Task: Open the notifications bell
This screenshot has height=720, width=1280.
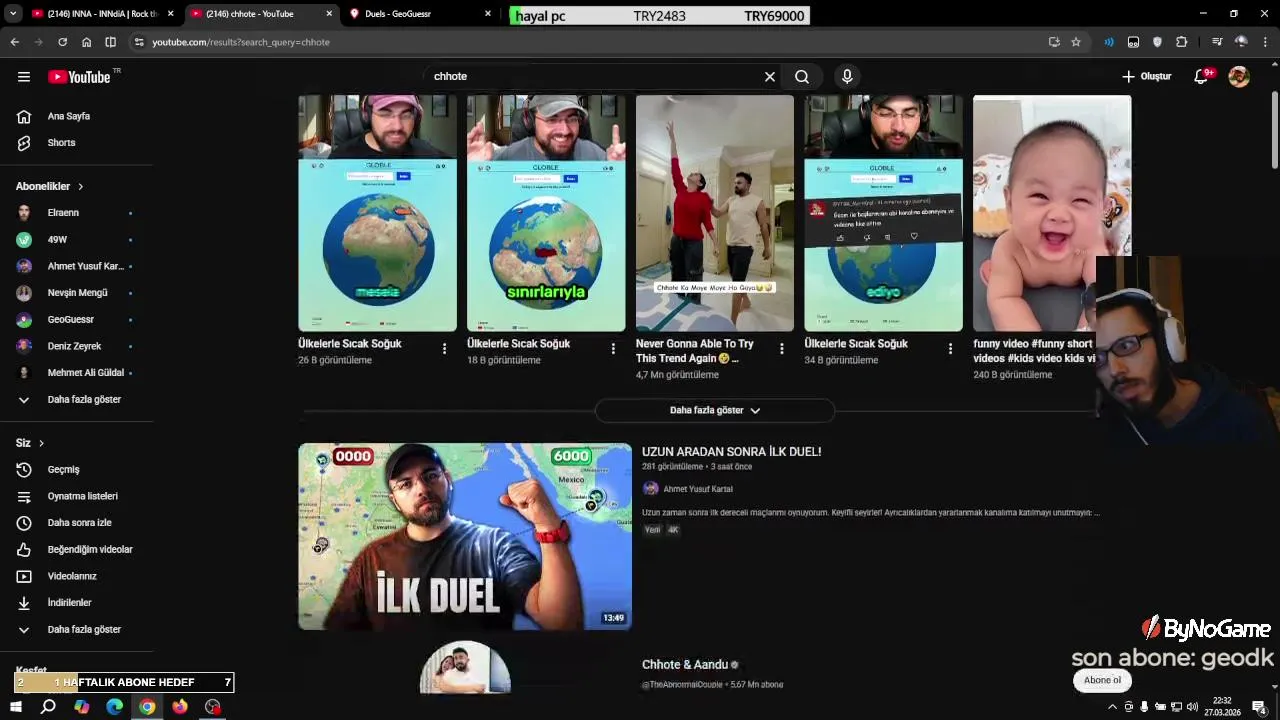Action: coord(1201,76)
